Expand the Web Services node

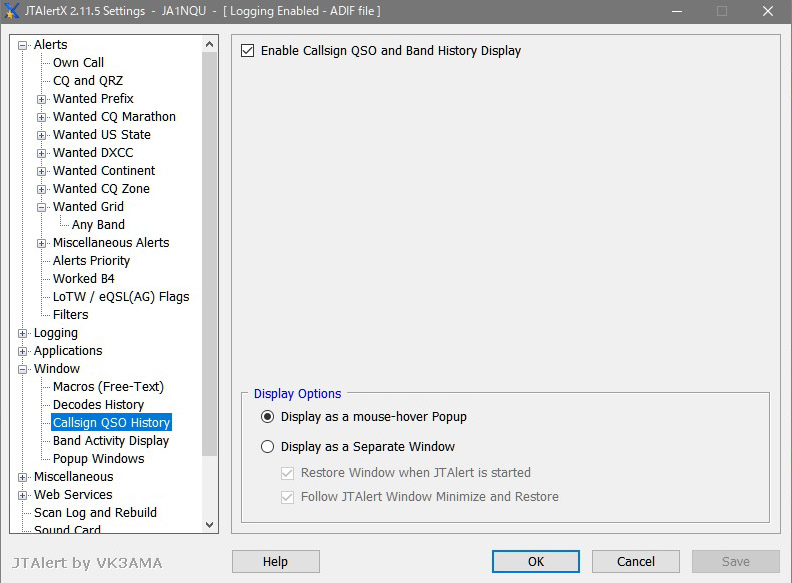pos(23,495)
